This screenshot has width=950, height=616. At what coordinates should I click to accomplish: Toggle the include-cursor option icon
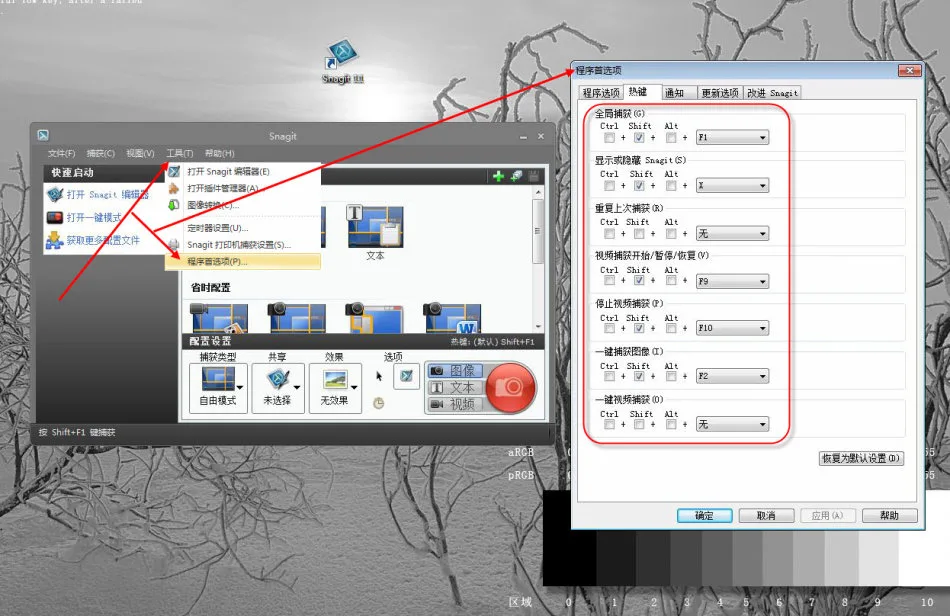379,376
